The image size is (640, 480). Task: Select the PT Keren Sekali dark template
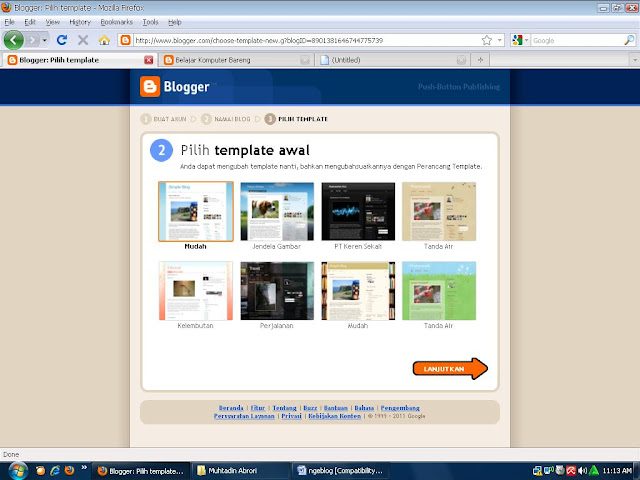pyautogui.click(x=358, y=211)
